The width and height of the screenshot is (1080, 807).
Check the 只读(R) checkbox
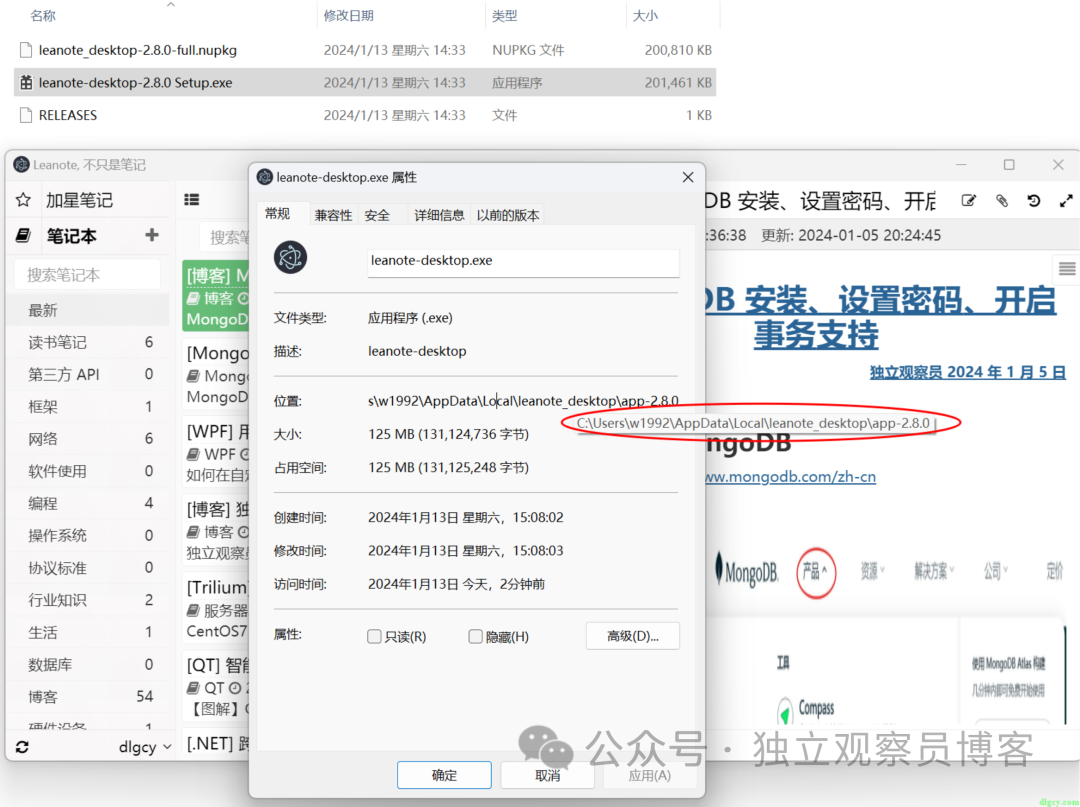(x=374, y=636)
